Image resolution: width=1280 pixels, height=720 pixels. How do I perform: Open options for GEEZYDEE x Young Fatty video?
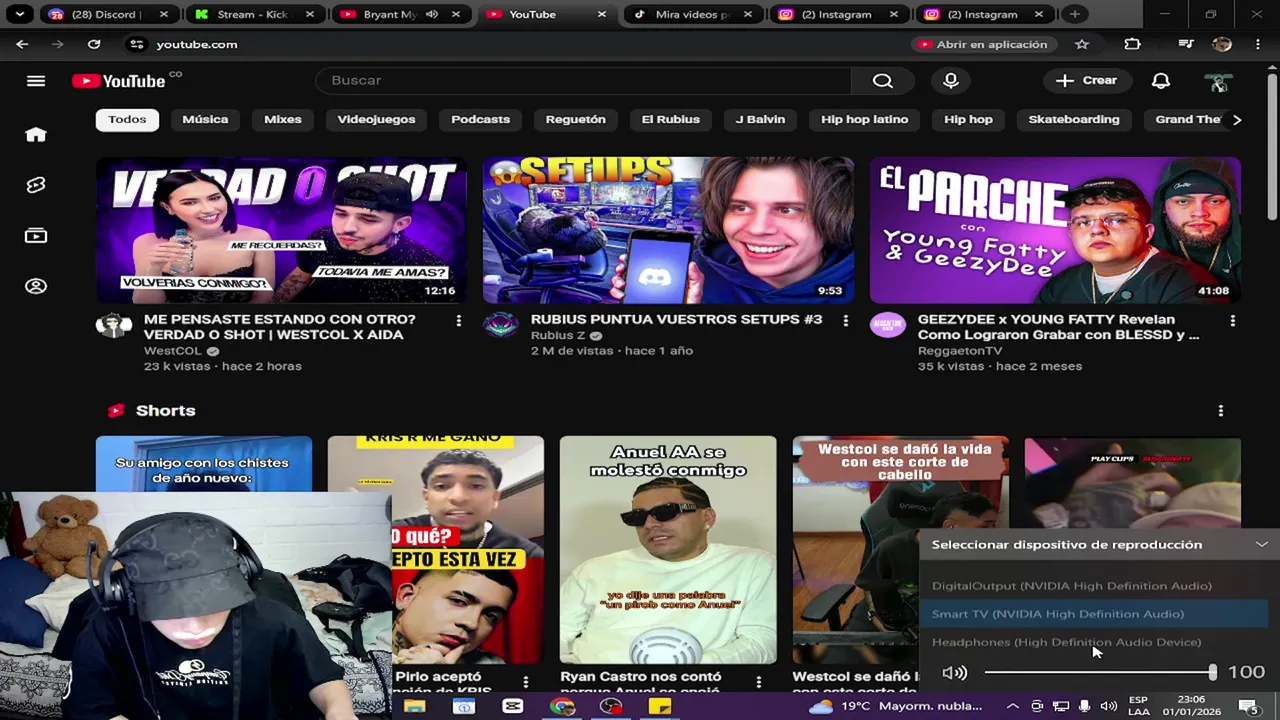pos(1232,320)
